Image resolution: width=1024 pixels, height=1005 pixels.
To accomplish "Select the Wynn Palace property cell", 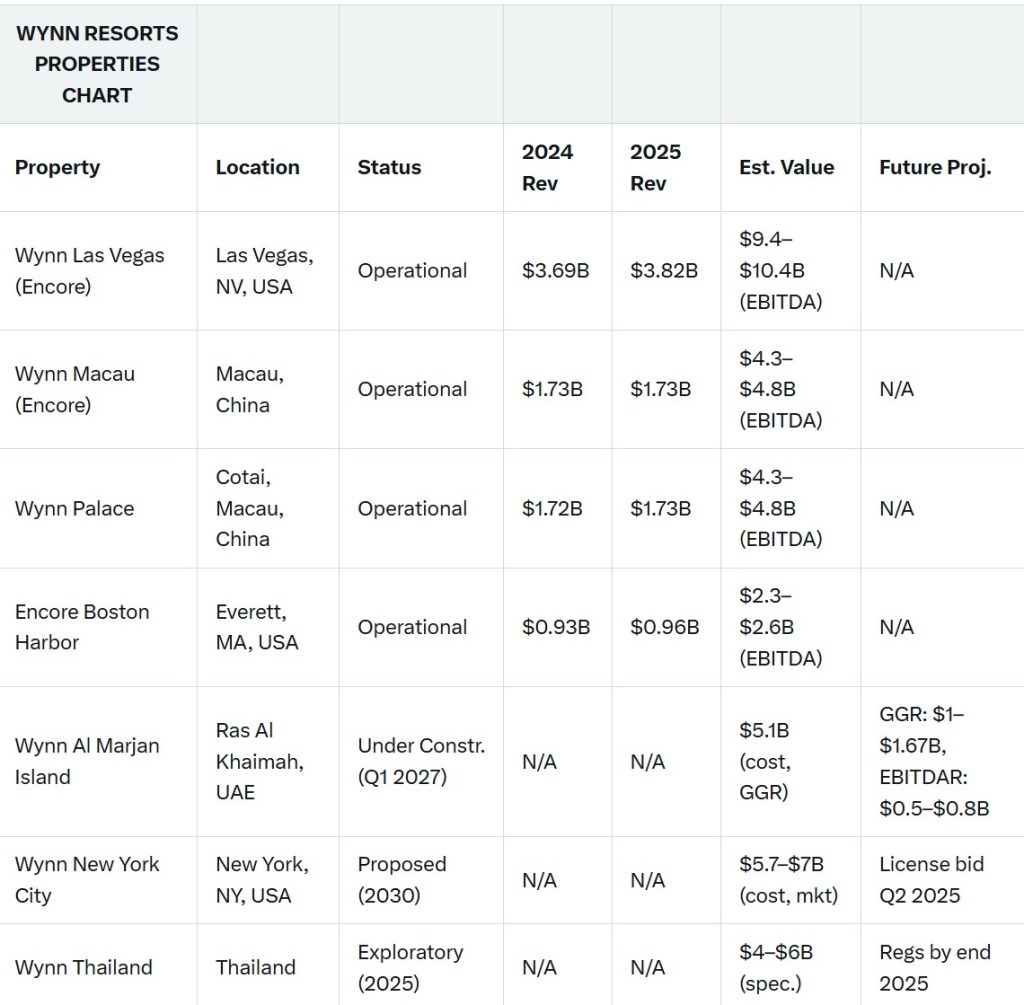I will point(74,508).
